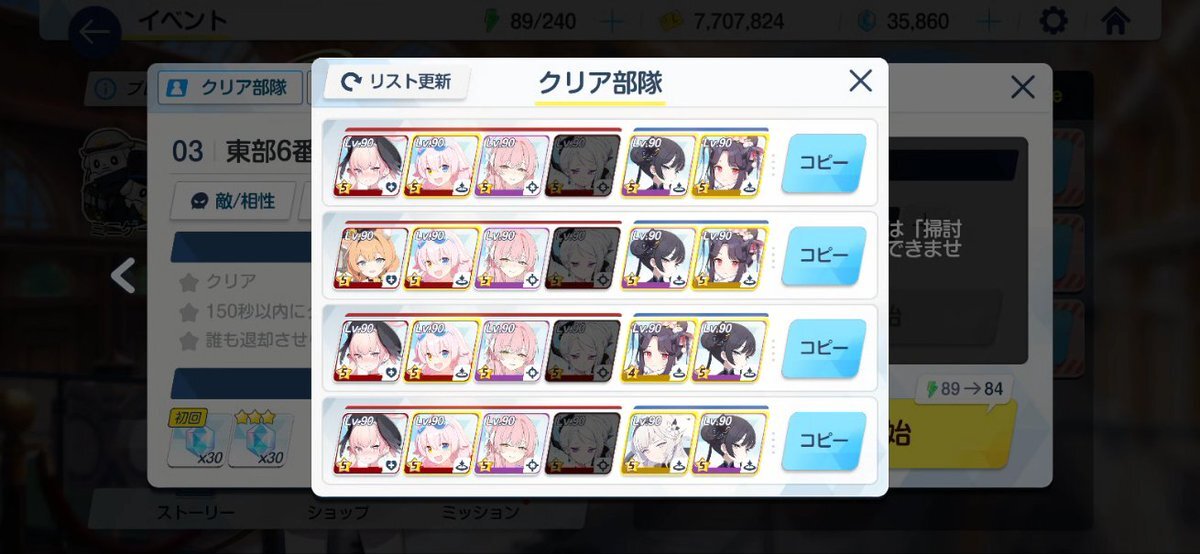Add AP with the plus beside 89/240

(612, 21)
